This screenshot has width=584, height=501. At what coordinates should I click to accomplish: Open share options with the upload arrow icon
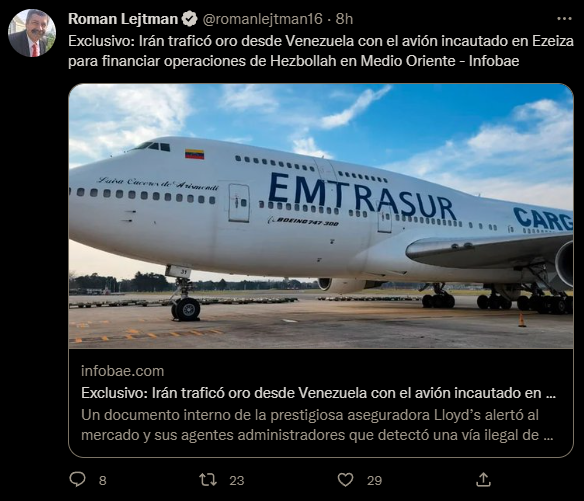point(483,479)
